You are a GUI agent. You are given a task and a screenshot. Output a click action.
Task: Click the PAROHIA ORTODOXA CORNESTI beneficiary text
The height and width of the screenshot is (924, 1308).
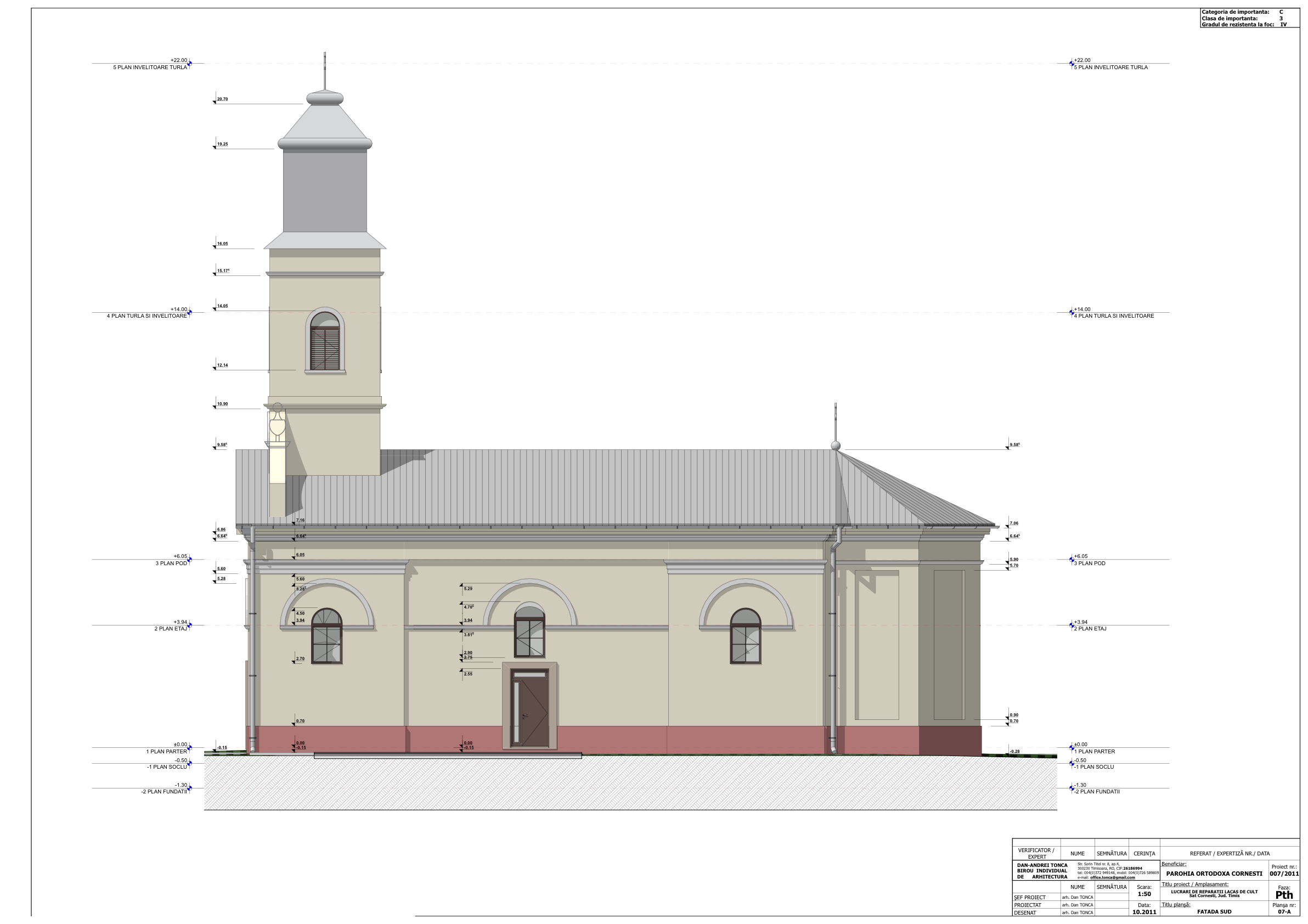click(1214, 874)
